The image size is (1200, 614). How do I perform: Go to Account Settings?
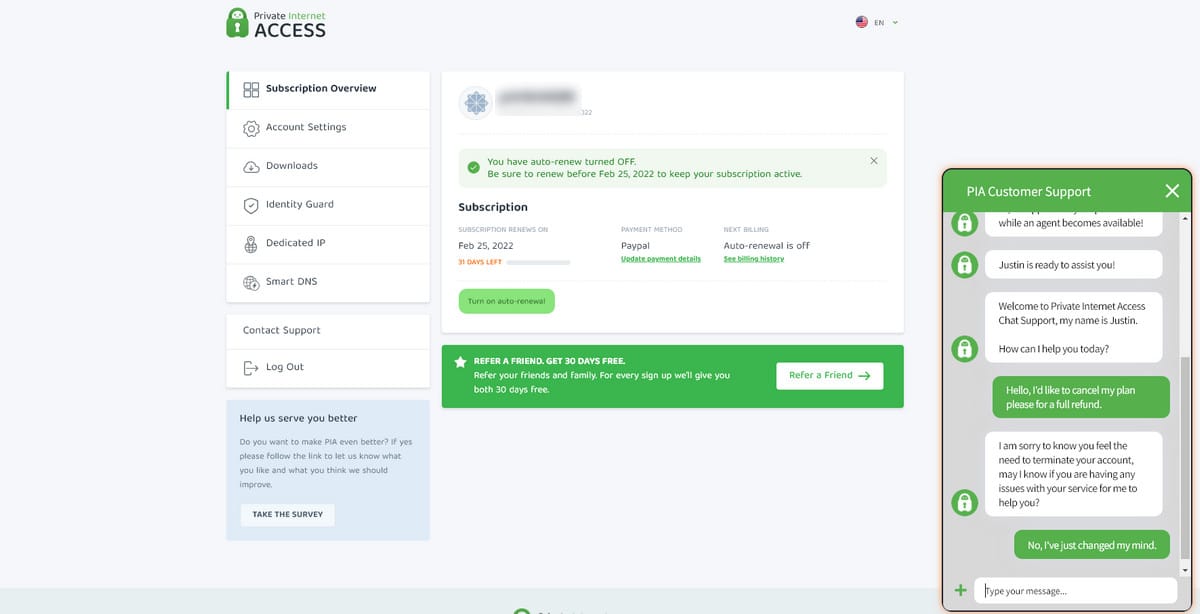click(328, 128)
